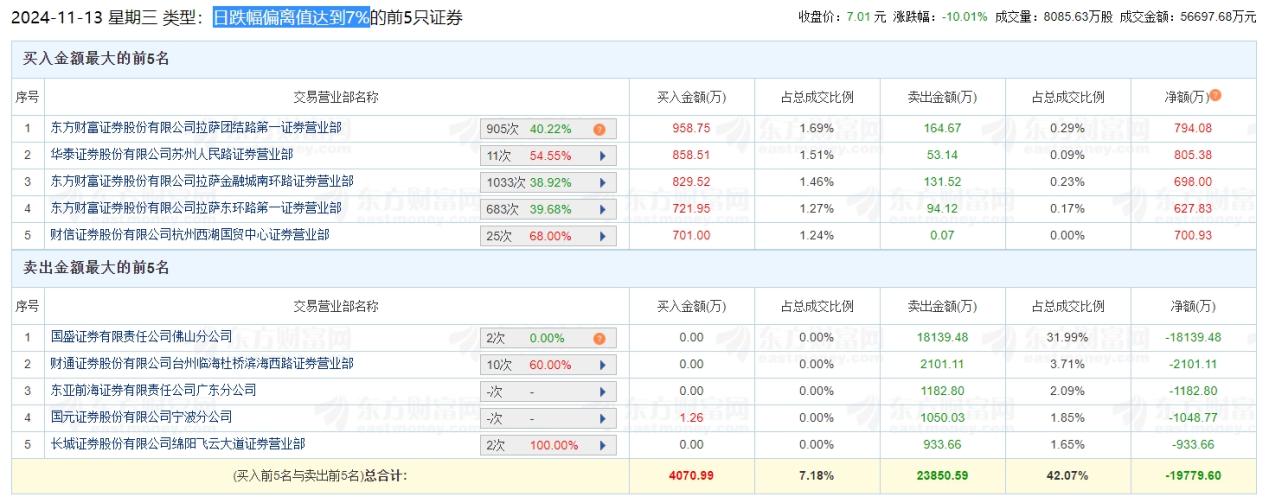
Task: Click highlighted 日跌幅偏离值达到7% type text
Action: click(291, 18)
